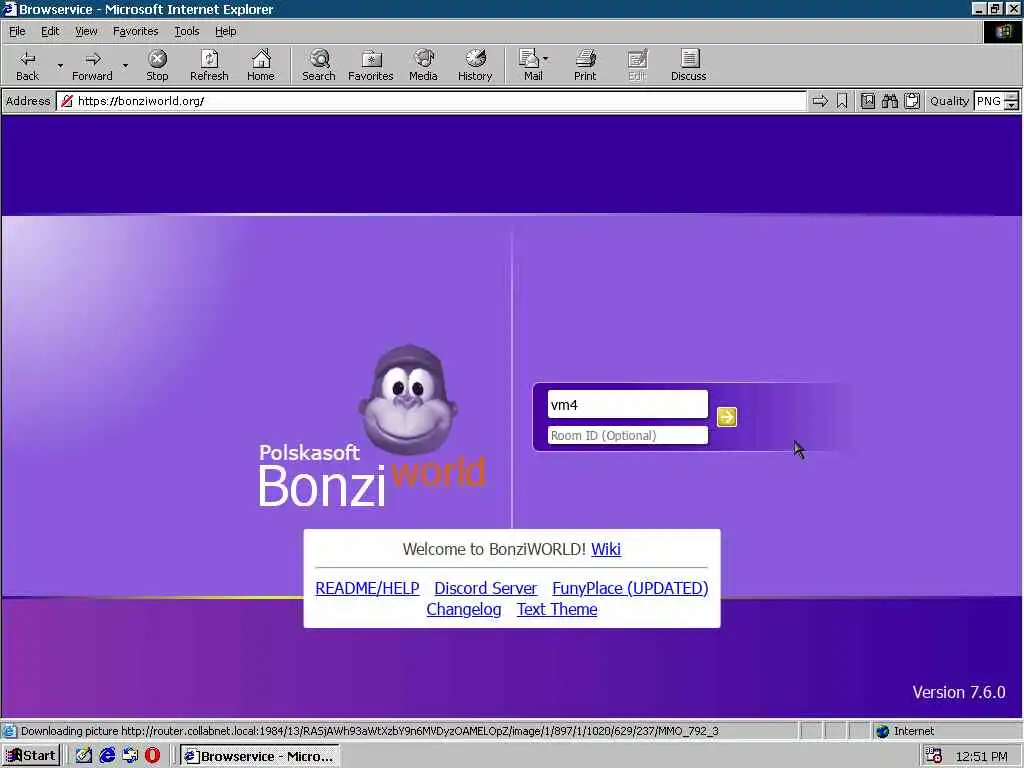
Task: Click the Back toolbar button
Action: pyautogui.click(x=27, y=65)
